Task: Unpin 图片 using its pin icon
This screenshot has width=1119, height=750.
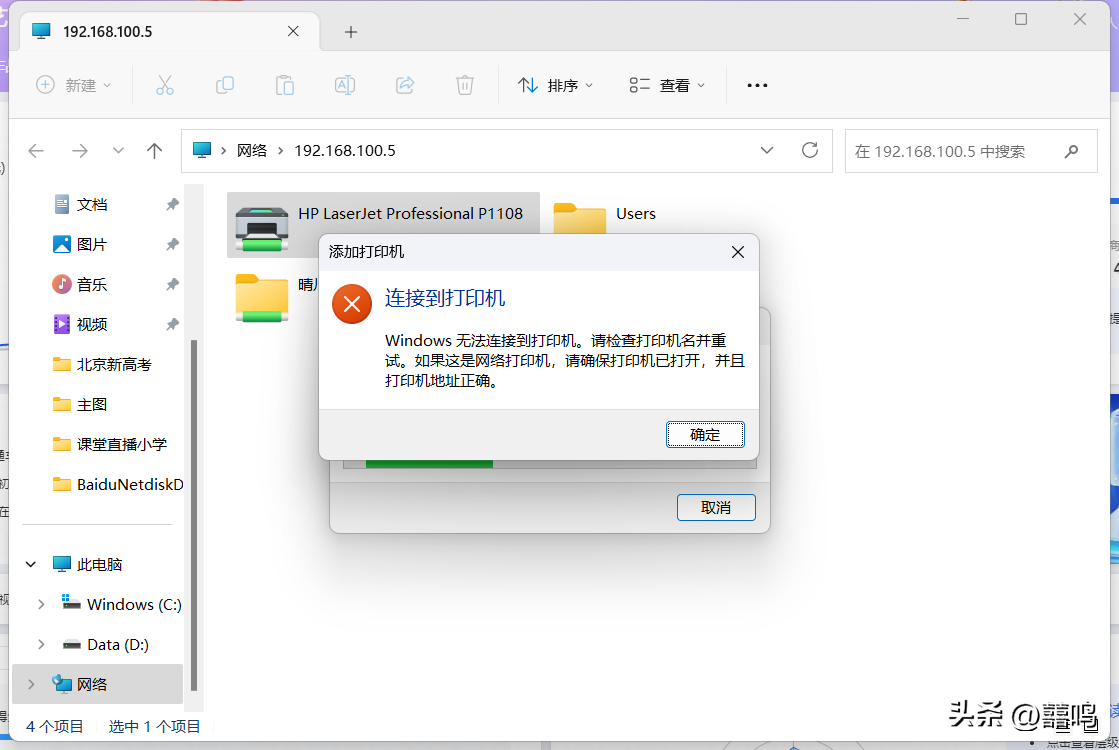Action: tap(172, 245)
